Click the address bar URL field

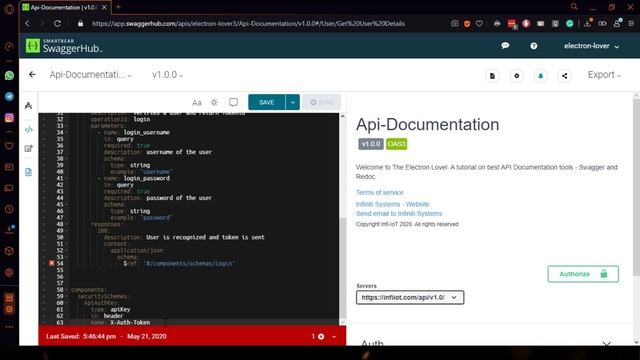pyautogui.click(x=248, y=24)
